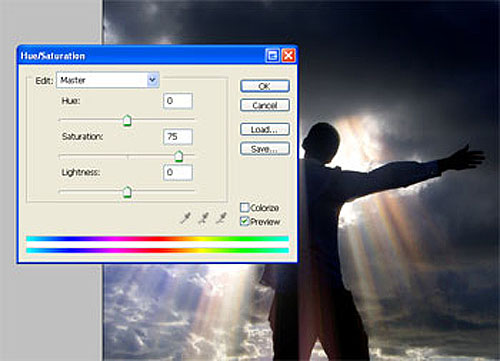This screenshot has height=361, width=500.
Task: Select the subtract-from-sample eyedropper
Action: tap(222, 218)
